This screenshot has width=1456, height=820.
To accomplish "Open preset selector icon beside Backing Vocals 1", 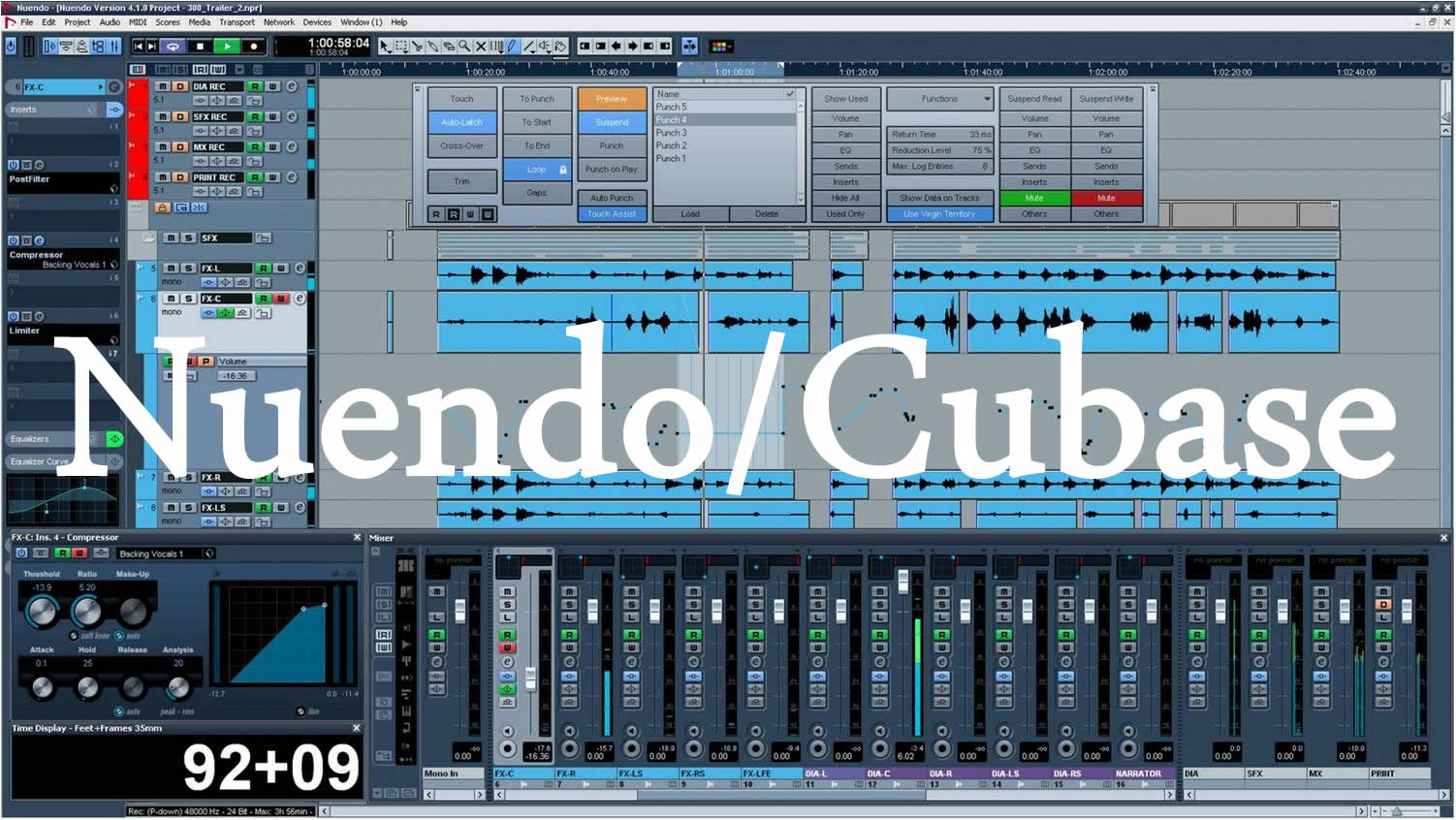I will [209, 553].
